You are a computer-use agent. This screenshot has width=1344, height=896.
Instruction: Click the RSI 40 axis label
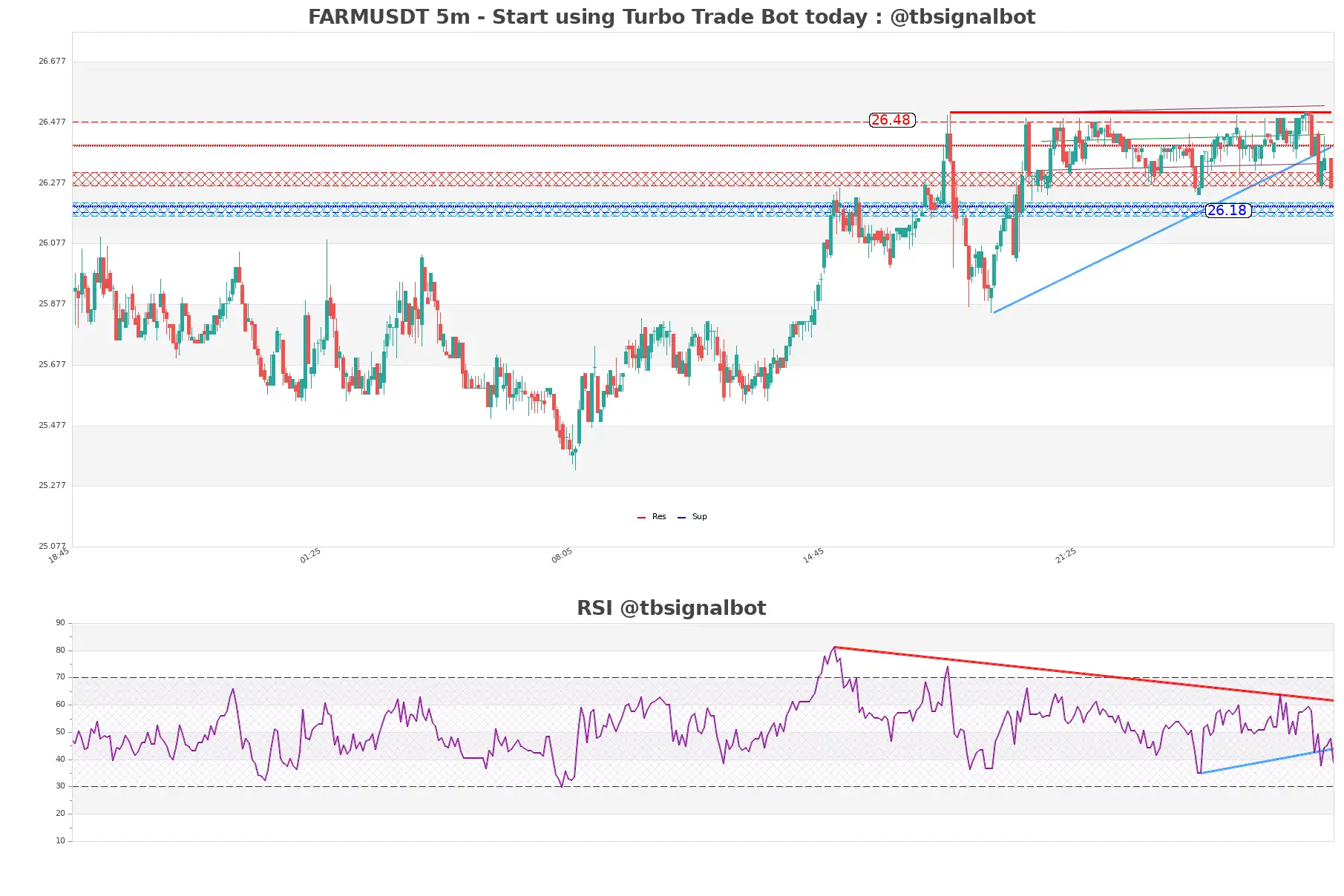[x=60, y=760]
